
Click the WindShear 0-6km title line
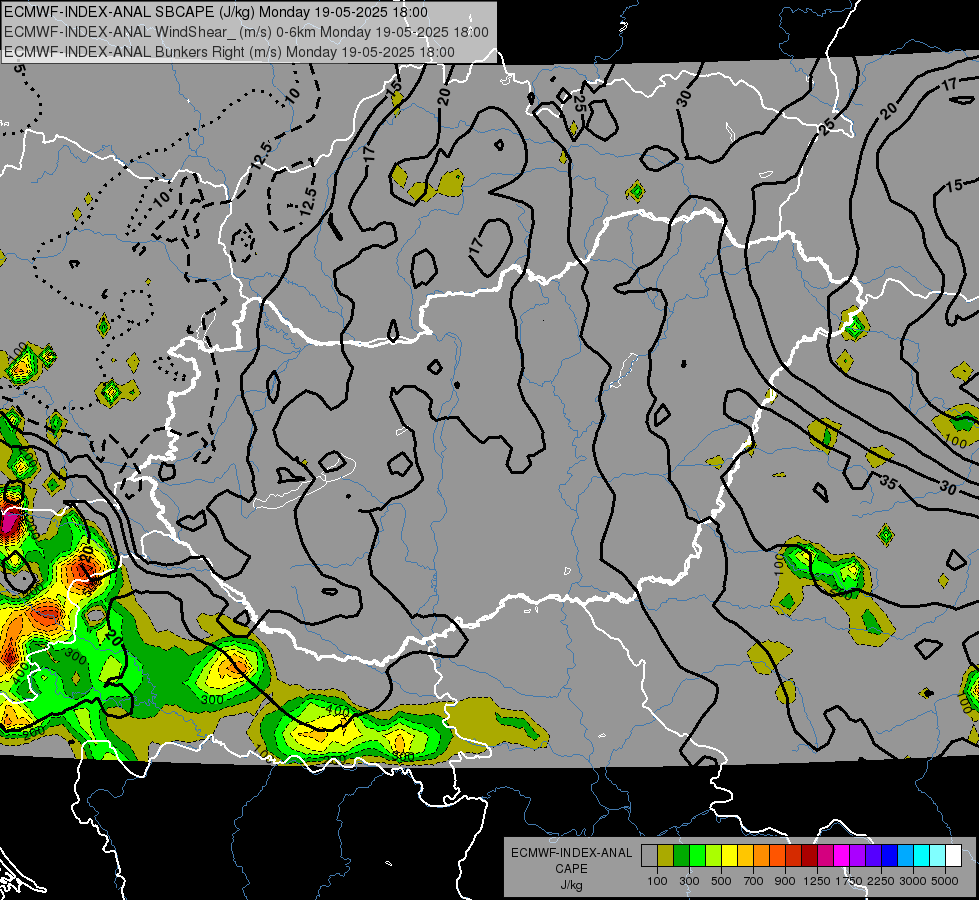click(246, 32)
